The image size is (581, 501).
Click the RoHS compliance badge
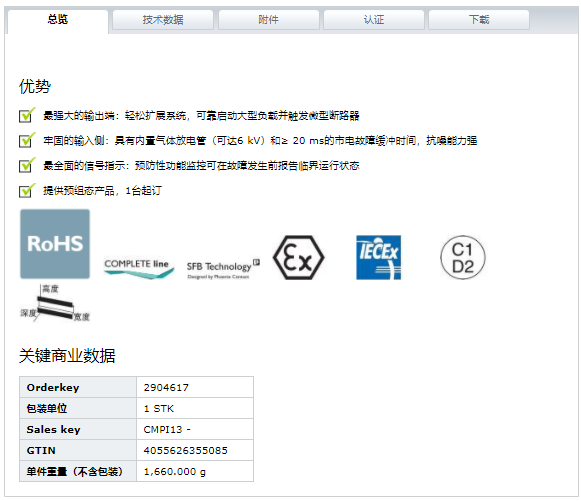(x=55, y=244)
